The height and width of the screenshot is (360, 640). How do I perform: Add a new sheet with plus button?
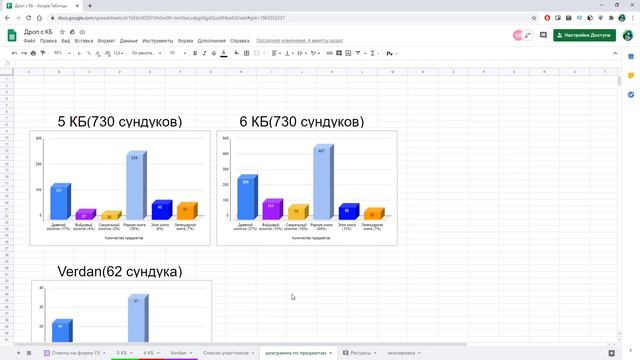coord(18,353)
